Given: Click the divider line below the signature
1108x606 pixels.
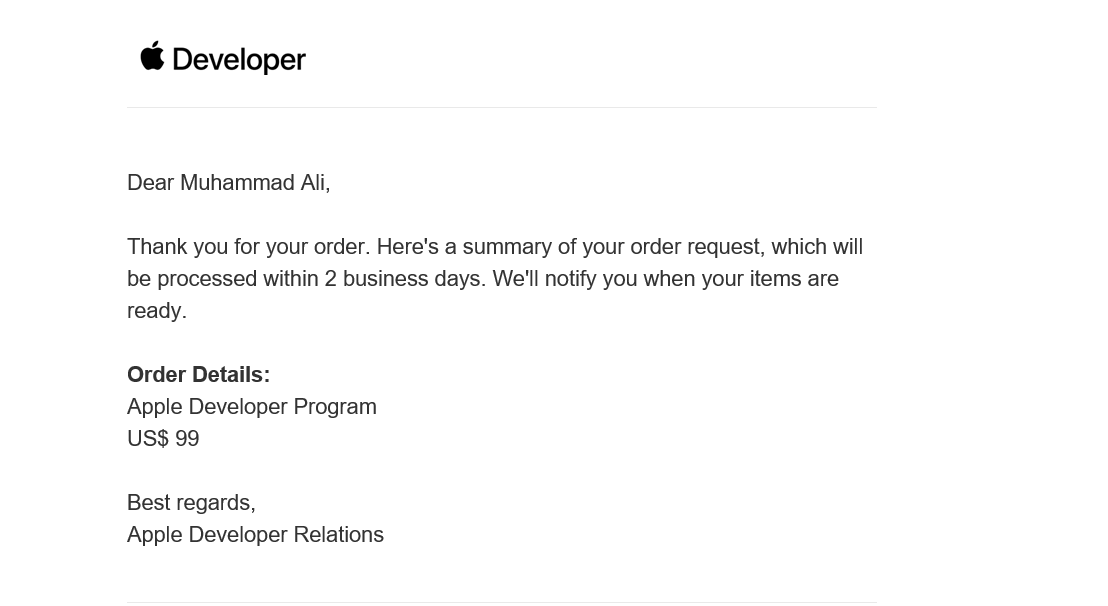Looking at the screenshot, I should pyautogui.click(x=502, y=602).
